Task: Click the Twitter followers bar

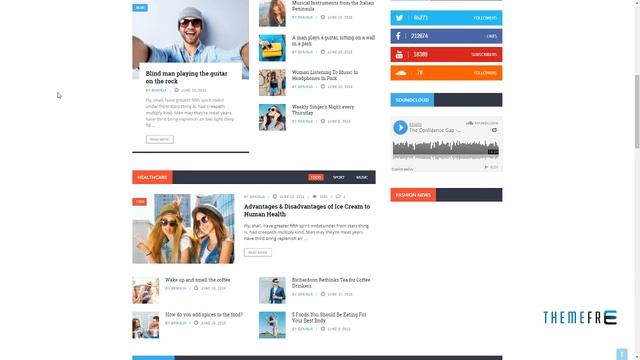Action: point(447,18)
